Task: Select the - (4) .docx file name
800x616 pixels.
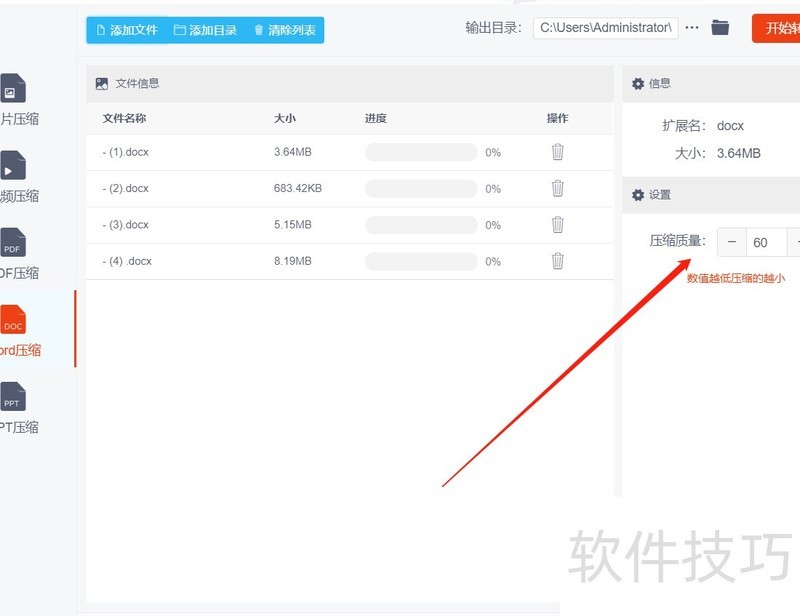Action: [x=127, y=261]
